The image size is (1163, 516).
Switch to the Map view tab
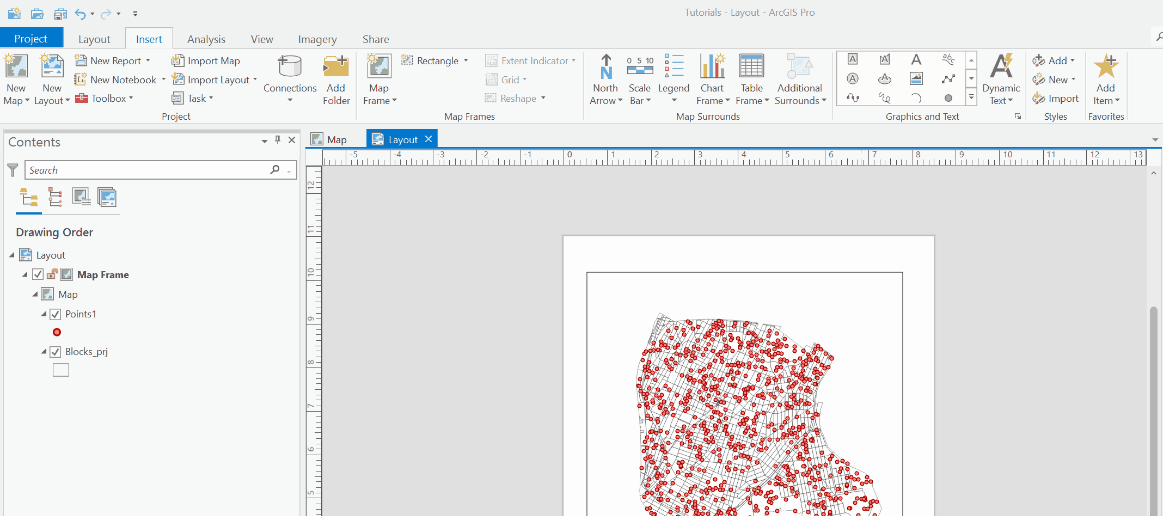coord(329,139)
